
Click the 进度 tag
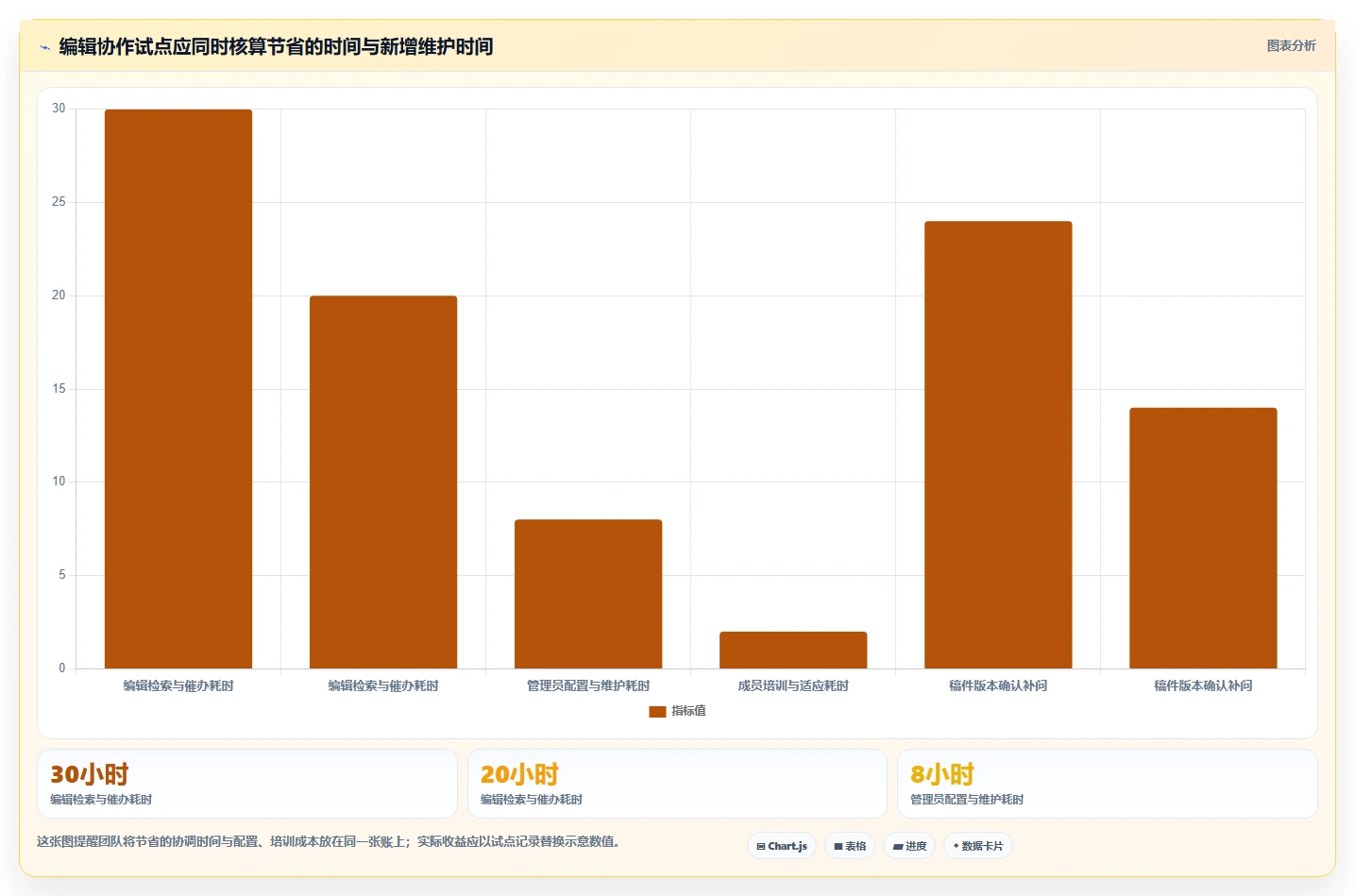(909, 846)
